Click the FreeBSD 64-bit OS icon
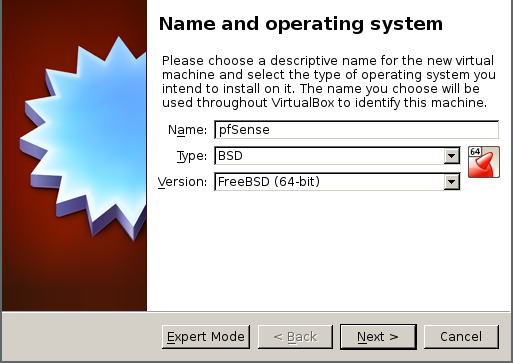 pos(484,162)
